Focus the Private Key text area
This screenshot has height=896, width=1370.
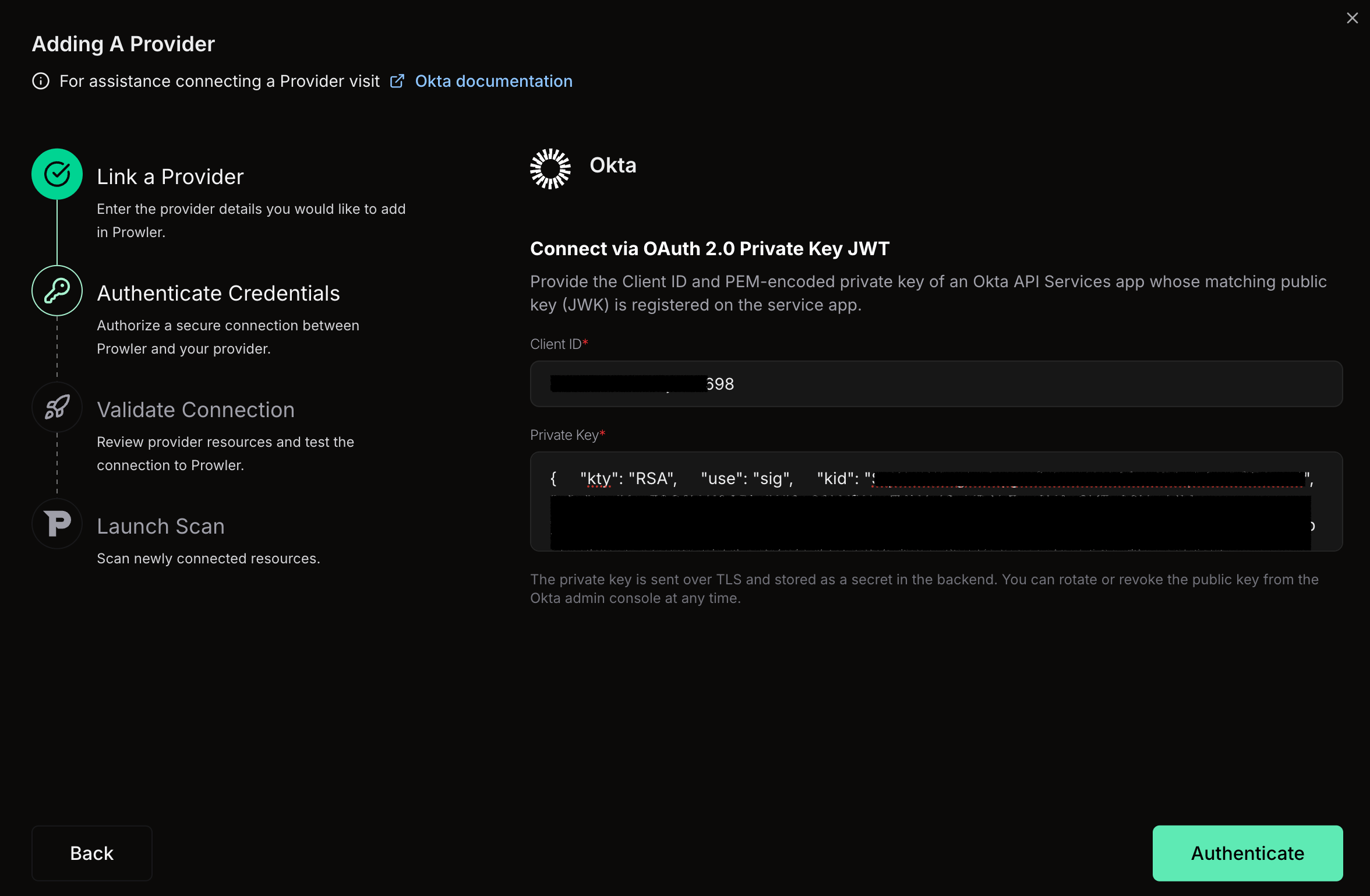click(x=937, y=502)
